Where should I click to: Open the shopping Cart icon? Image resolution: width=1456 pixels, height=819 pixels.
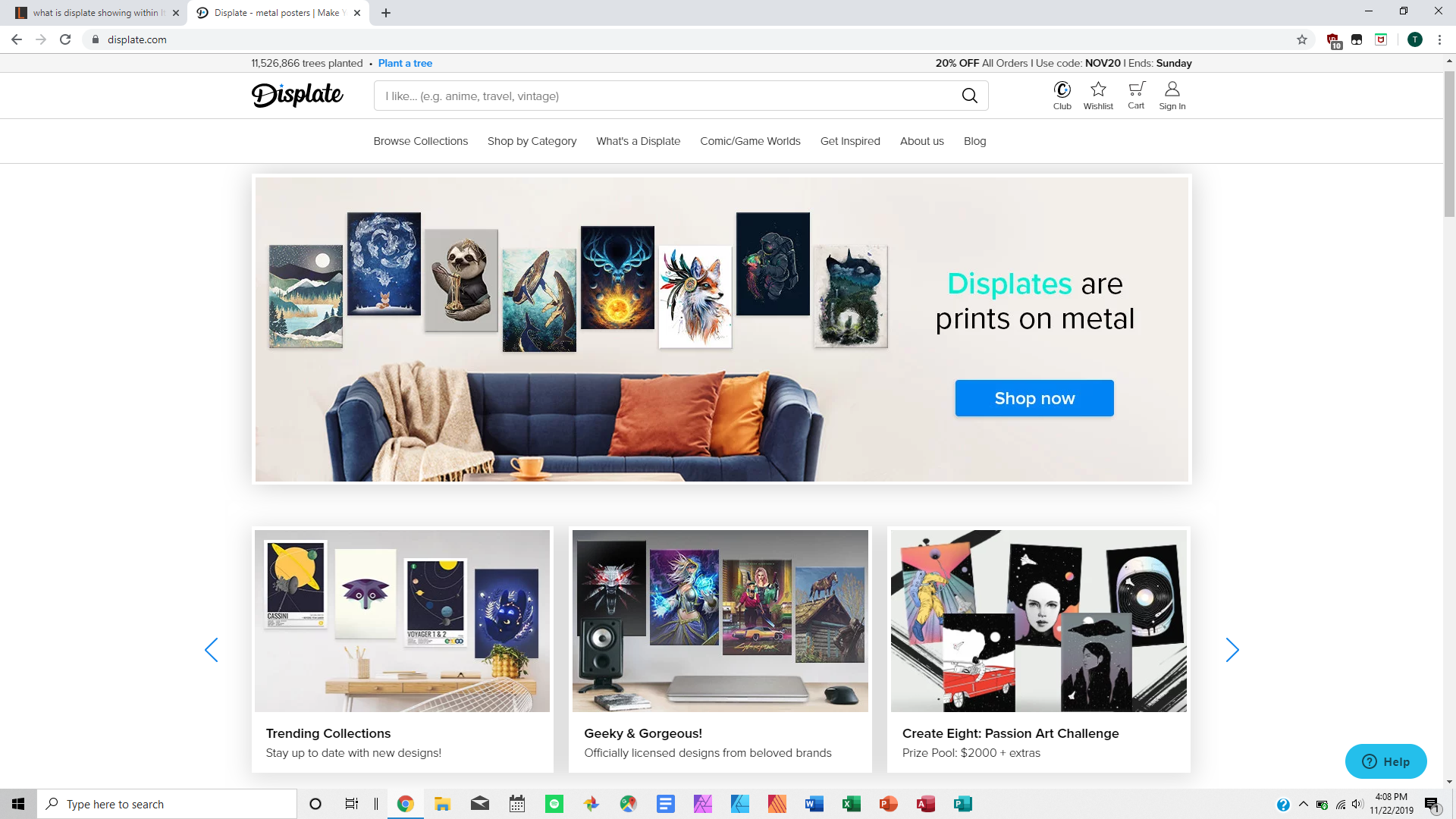[1136, 89]
